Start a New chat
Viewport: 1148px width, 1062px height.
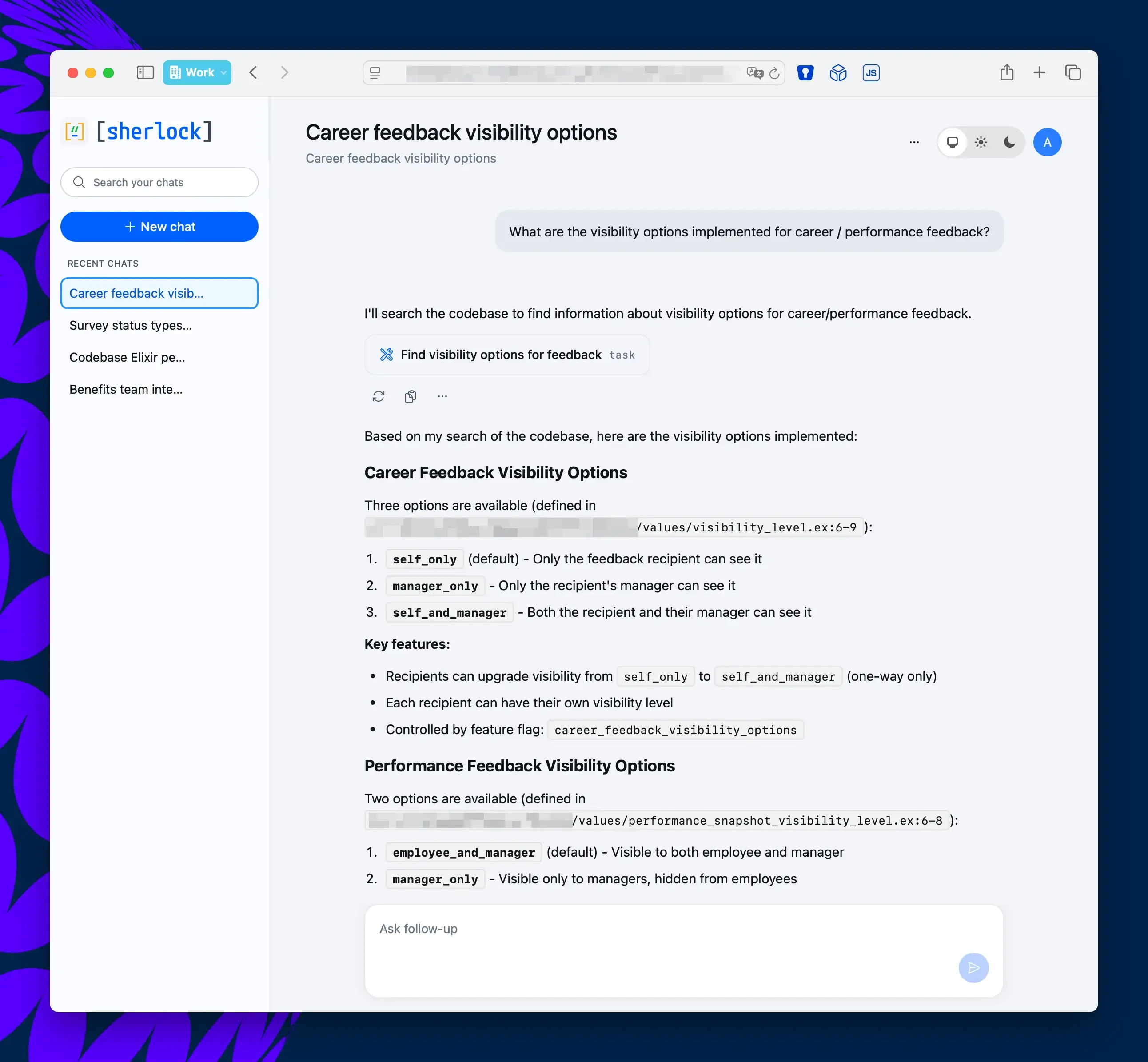[159, 227]
